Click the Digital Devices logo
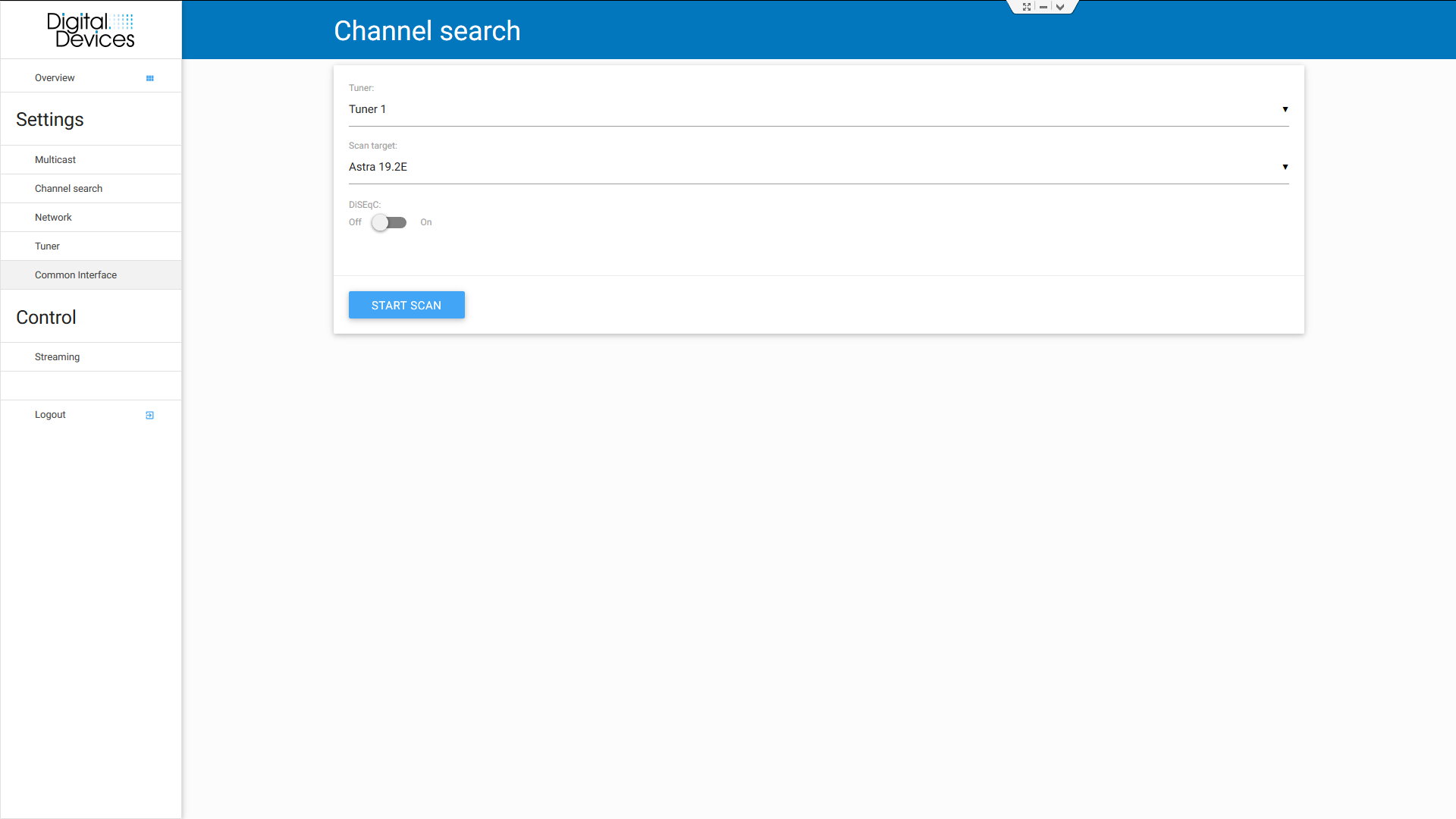The height and width of the screenshot is (819, 1456). click(91, 30)
